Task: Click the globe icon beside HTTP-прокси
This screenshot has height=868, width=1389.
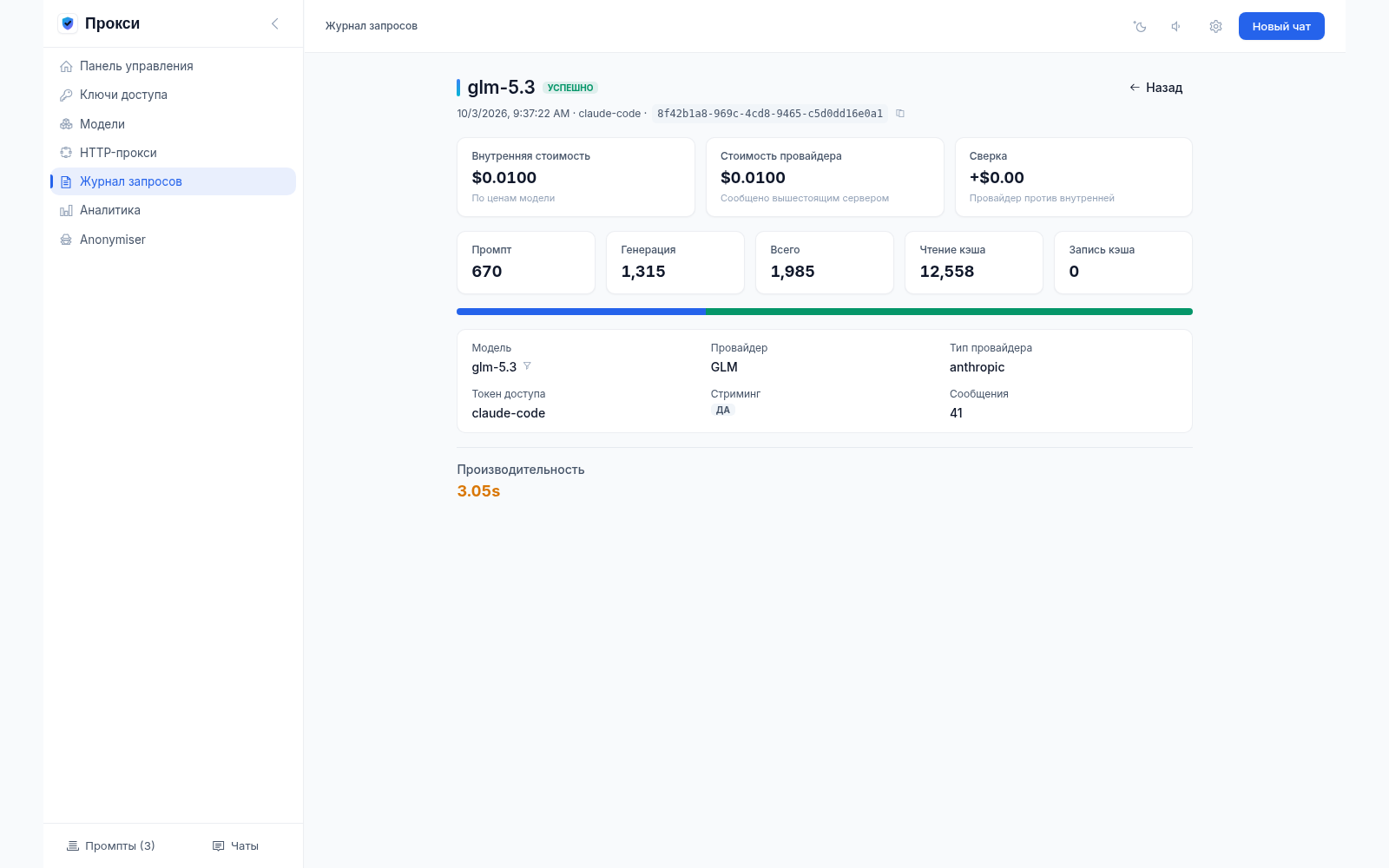Action: [x=66, y=153]
